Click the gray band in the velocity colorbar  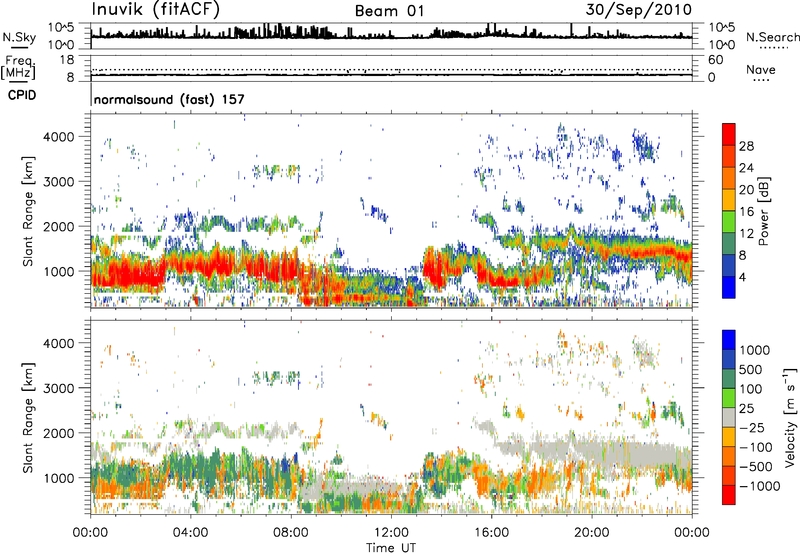tap(729, 417)
